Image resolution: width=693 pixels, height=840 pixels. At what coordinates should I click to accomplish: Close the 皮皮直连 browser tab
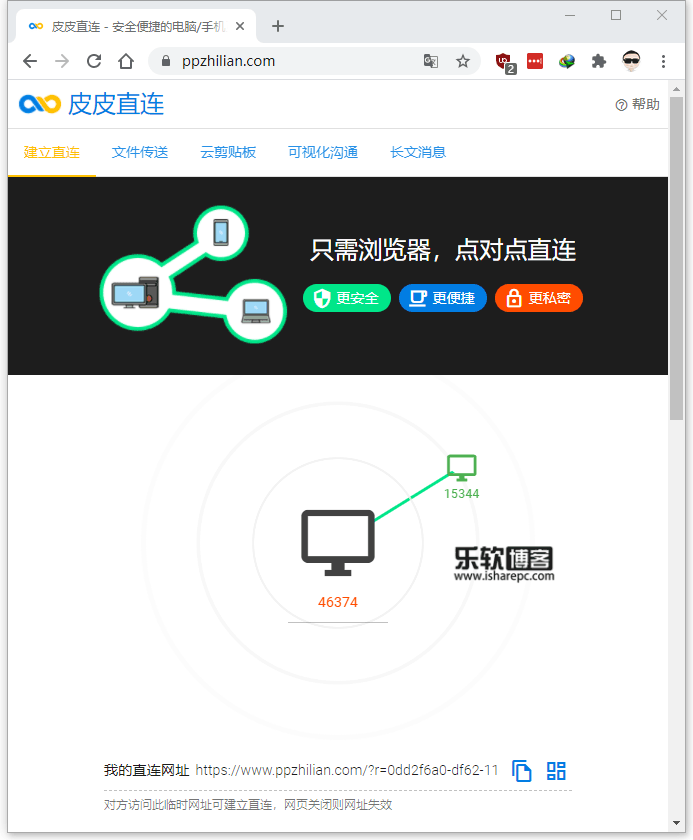point(240,26)
